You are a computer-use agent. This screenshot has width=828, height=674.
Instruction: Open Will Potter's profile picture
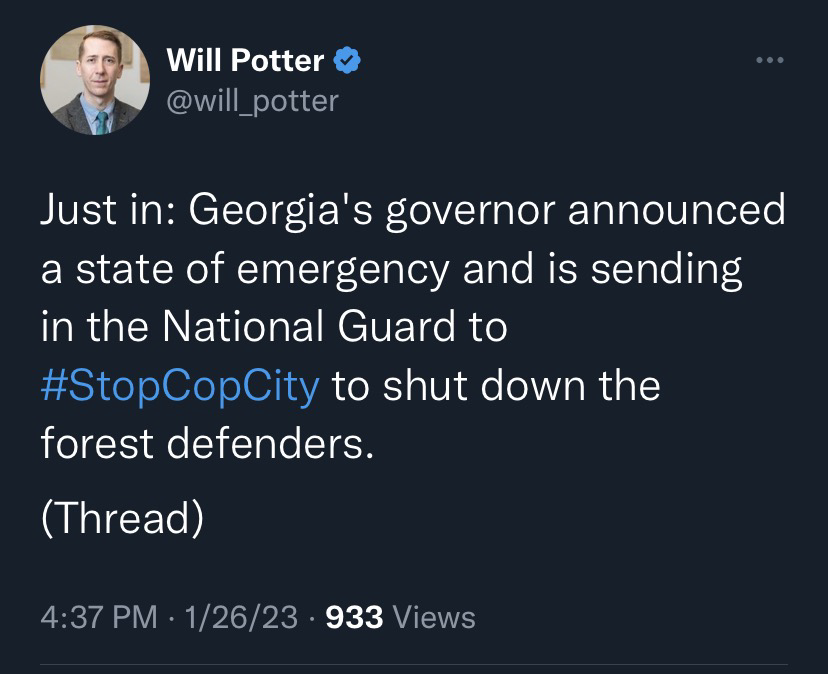[95, 81]
